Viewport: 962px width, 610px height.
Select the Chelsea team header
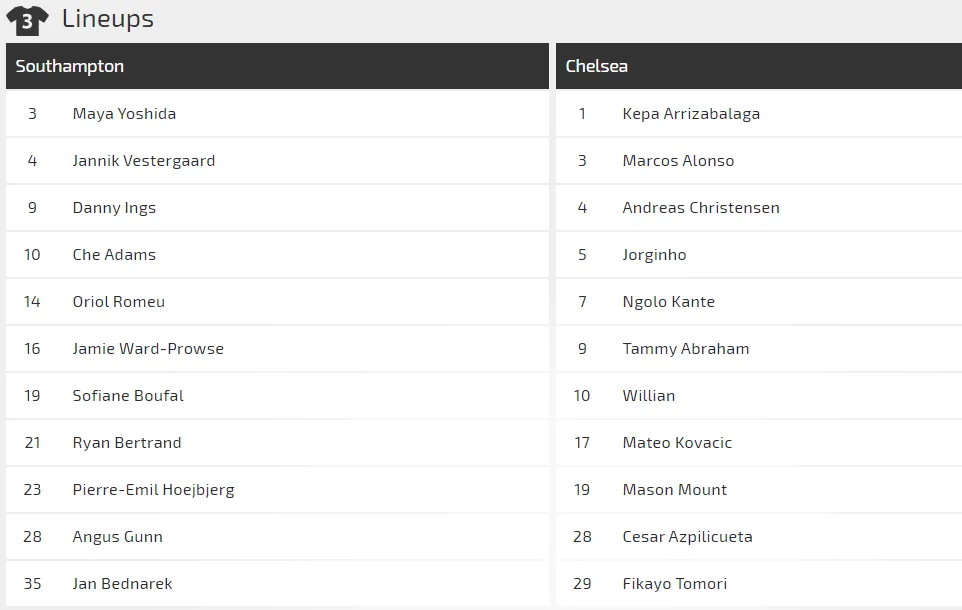click(597, 66)
